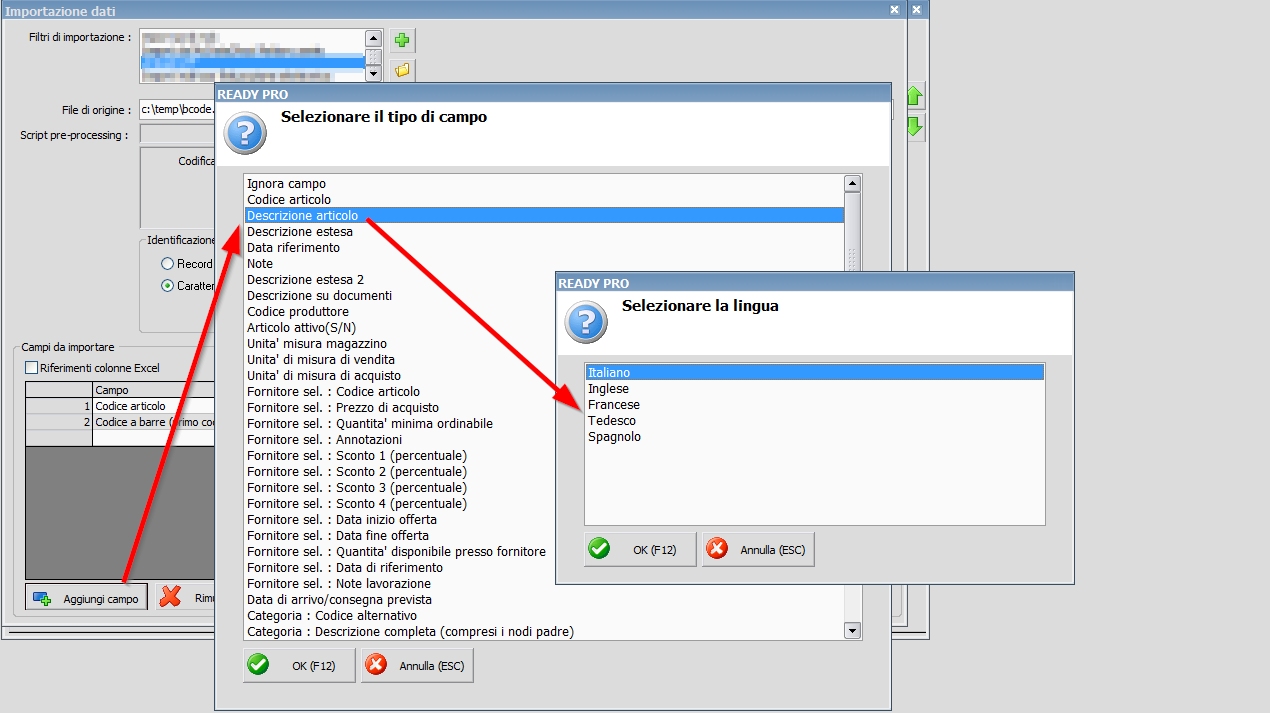Select Unita' di misura di acquisto
1270x713 pixels.
(400, 375)
